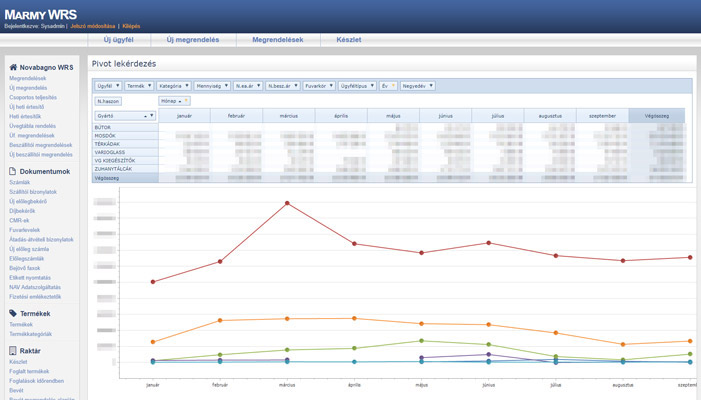Click the warehouse icon beside Raktár
The height and width of the screenshot is (400, 701).
[13, 350]
